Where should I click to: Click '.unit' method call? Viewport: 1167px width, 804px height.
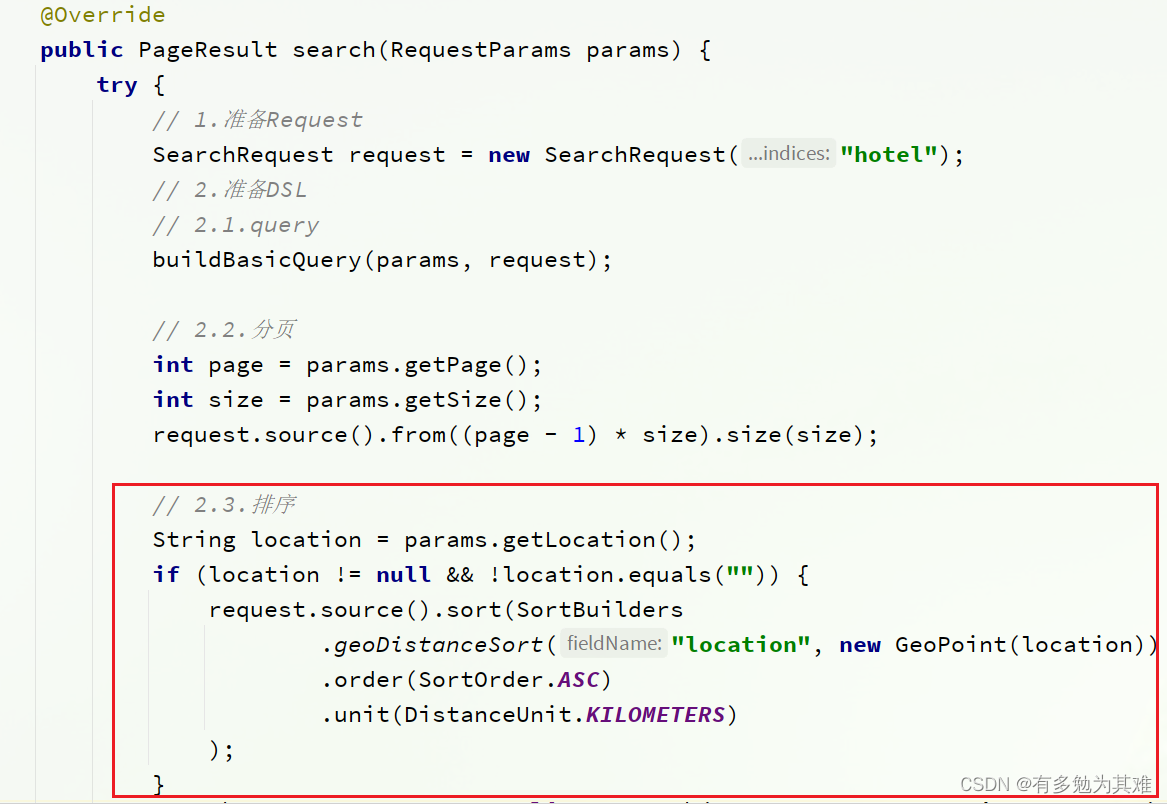tap(355, 715)
